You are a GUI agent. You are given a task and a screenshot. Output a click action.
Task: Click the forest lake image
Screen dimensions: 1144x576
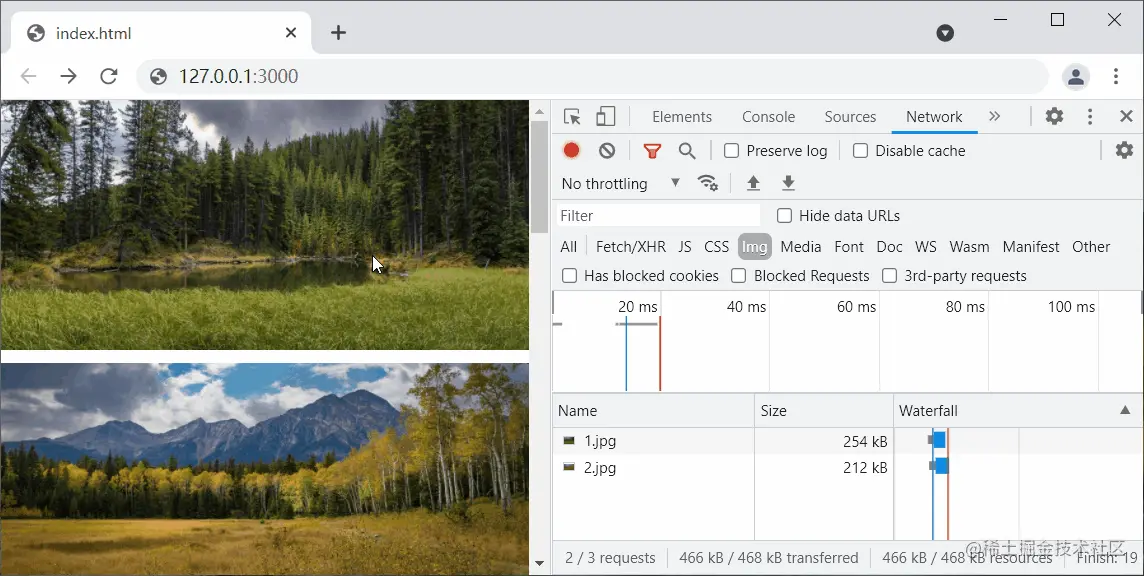coord(264,225)
